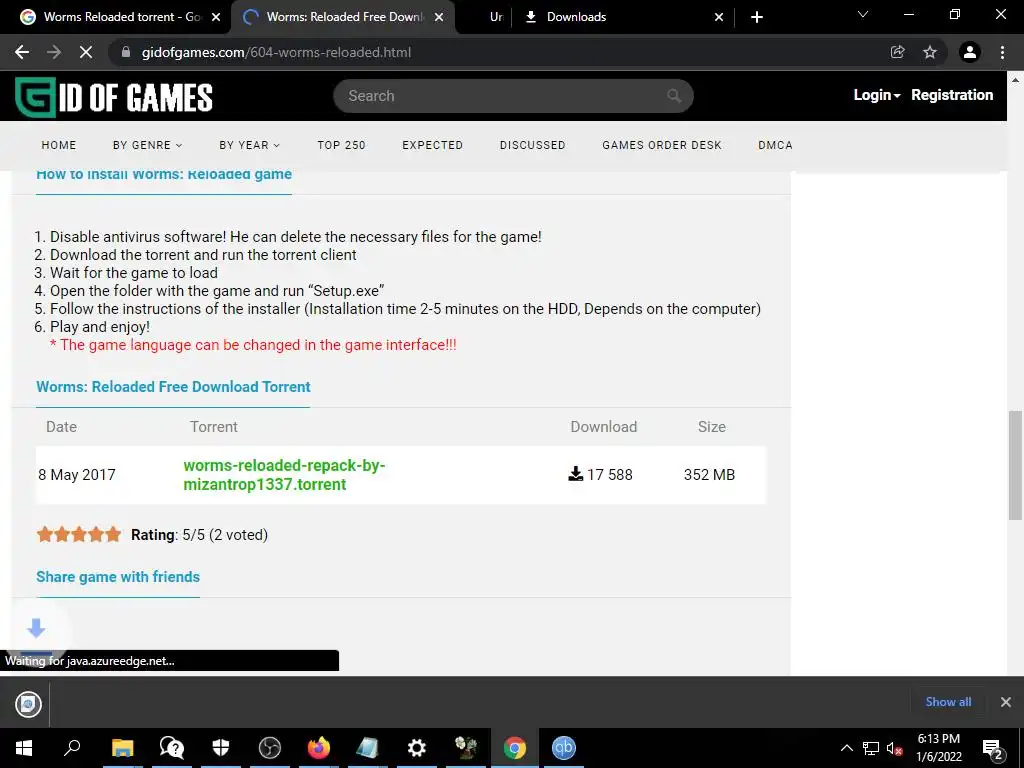Image resolution: width=1024 pixels, height=768 pixels.
Task: Open the Get Help icon in the taskbar
Action: tap(172, 748)
